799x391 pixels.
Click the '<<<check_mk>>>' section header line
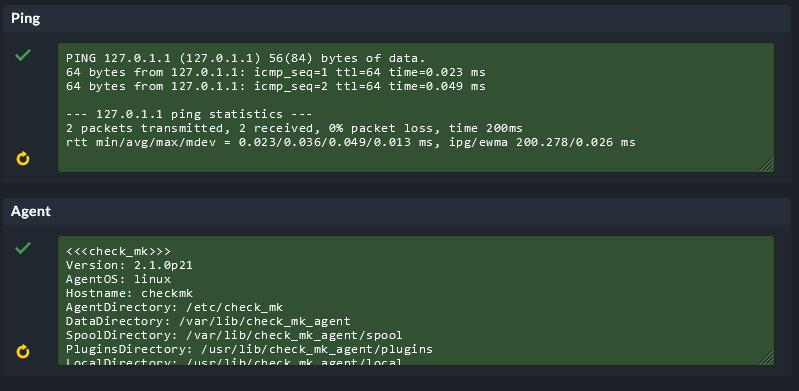118,251
